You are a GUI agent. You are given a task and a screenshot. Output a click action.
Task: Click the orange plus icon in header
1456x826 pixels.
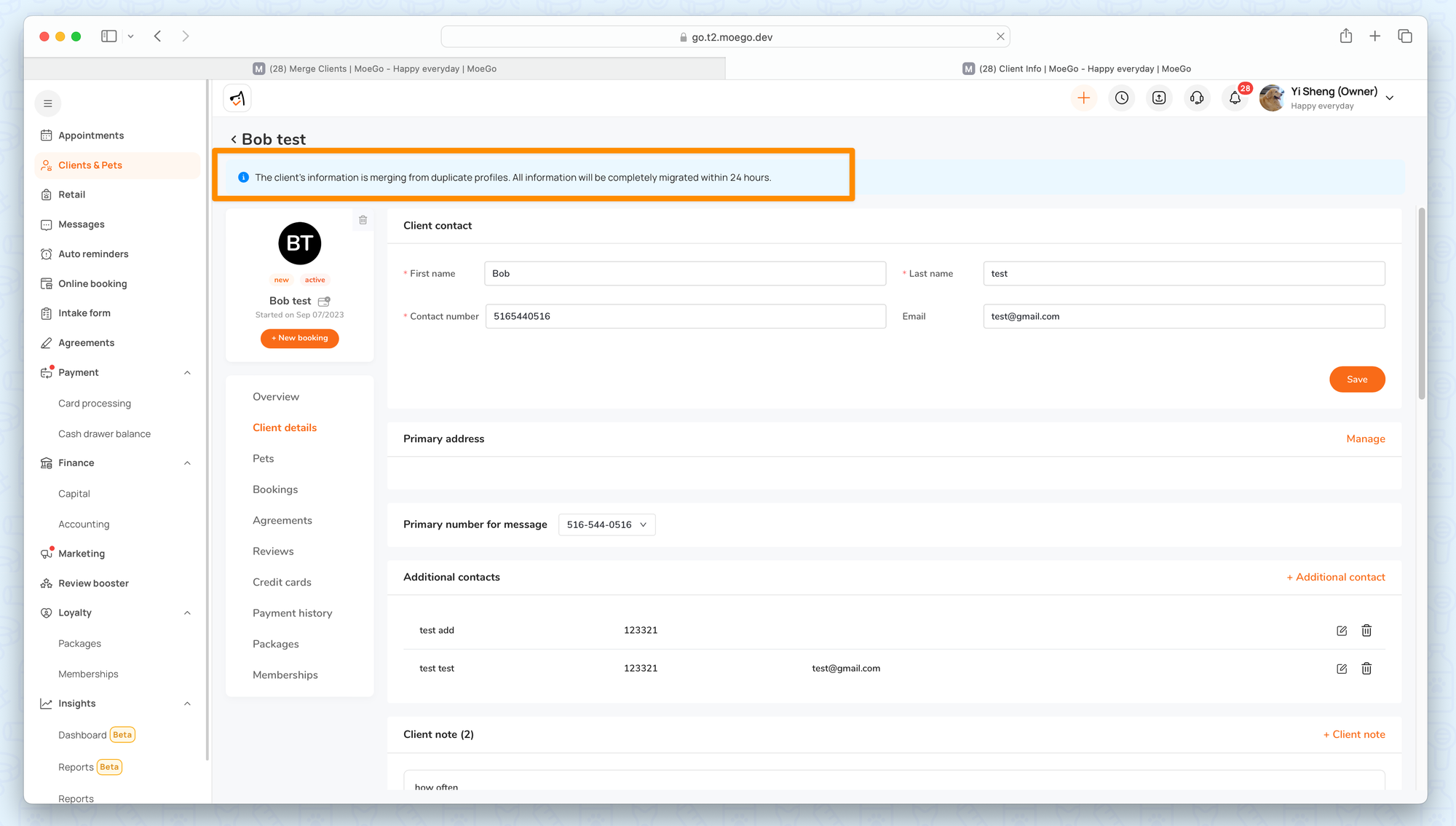[1083, 98]
